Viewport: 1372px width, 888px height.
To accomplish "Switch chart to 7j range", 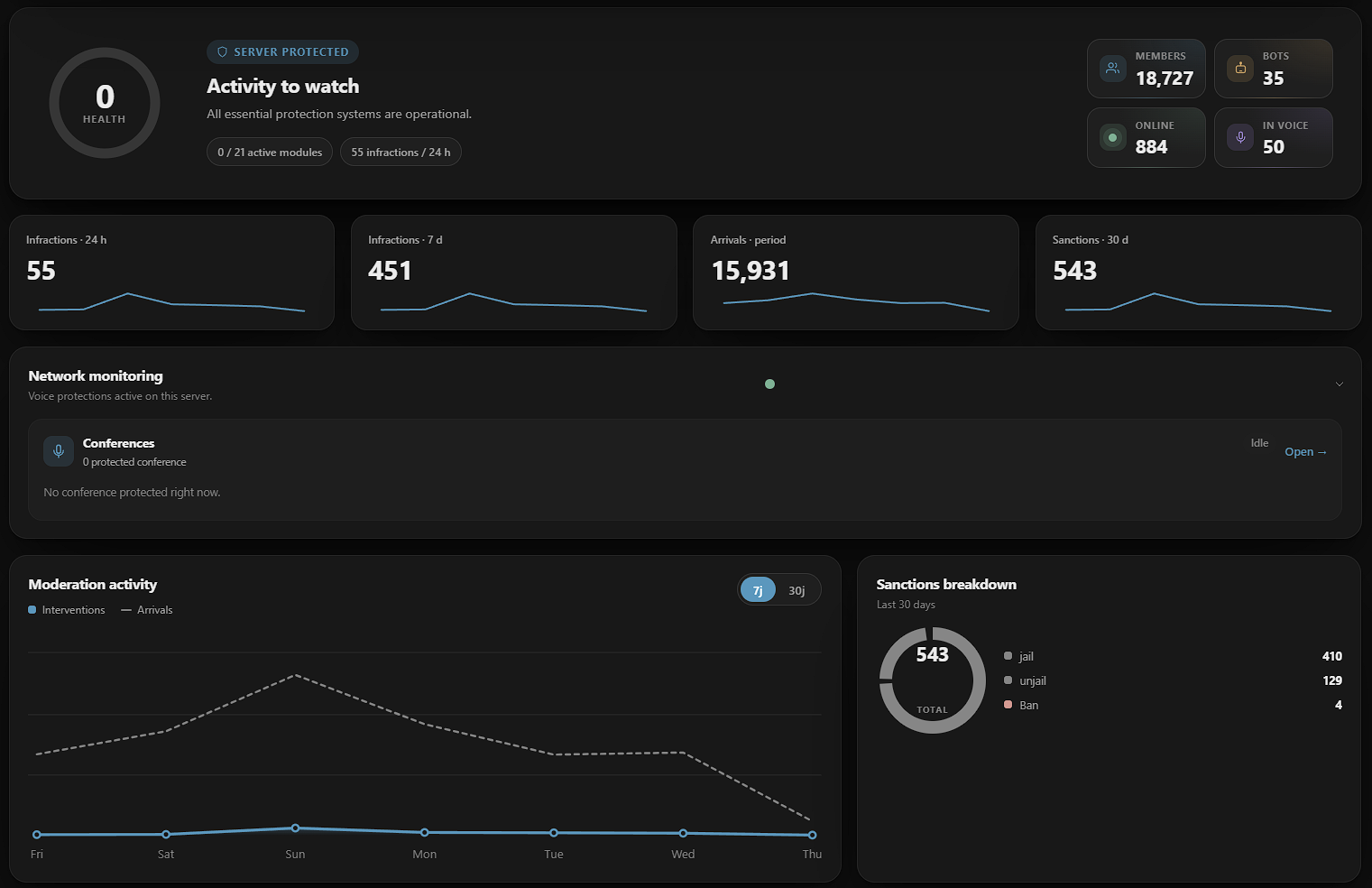I will 758,590.
